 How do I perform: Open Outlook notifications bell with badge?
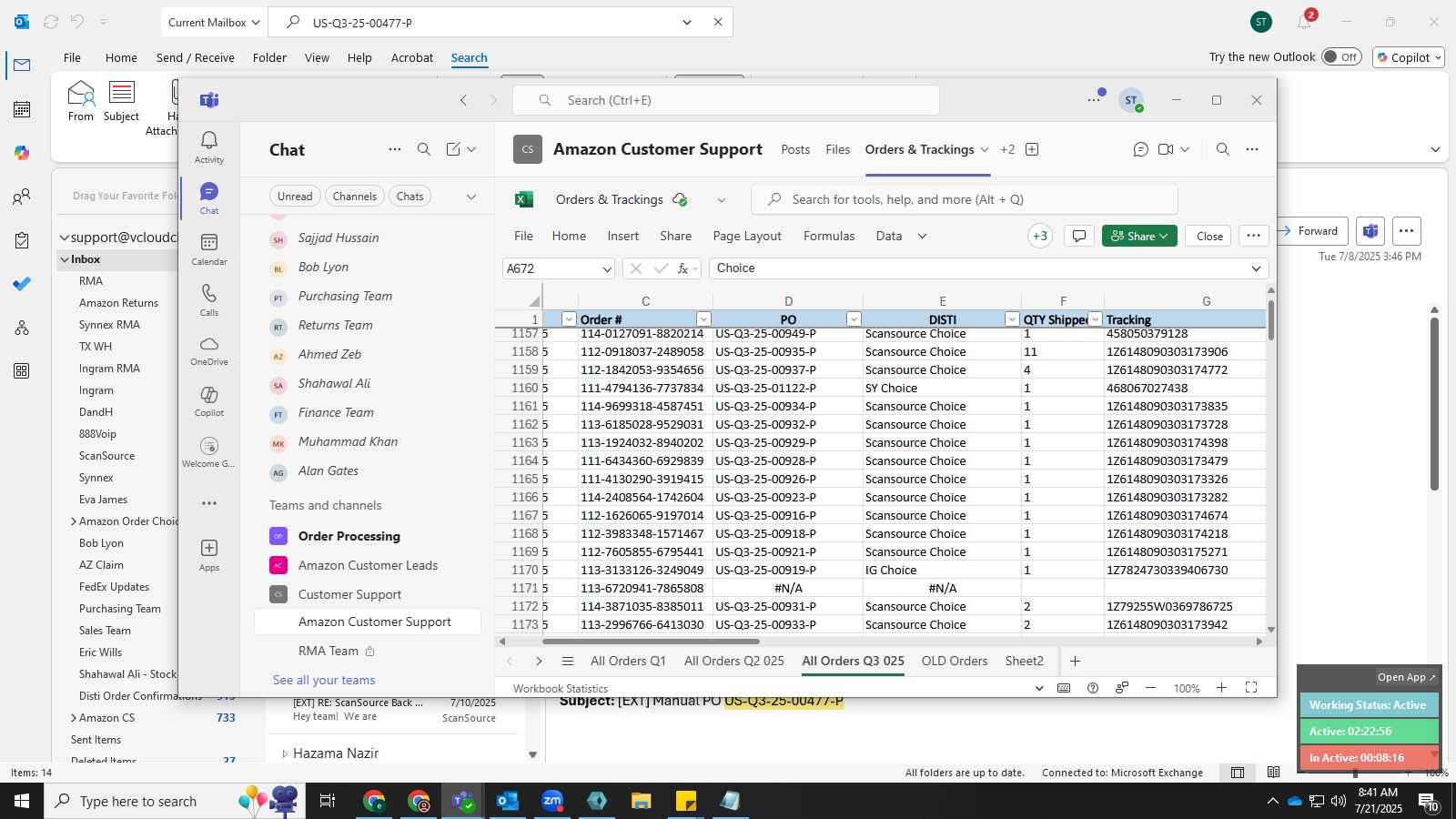click(1304, 22)
